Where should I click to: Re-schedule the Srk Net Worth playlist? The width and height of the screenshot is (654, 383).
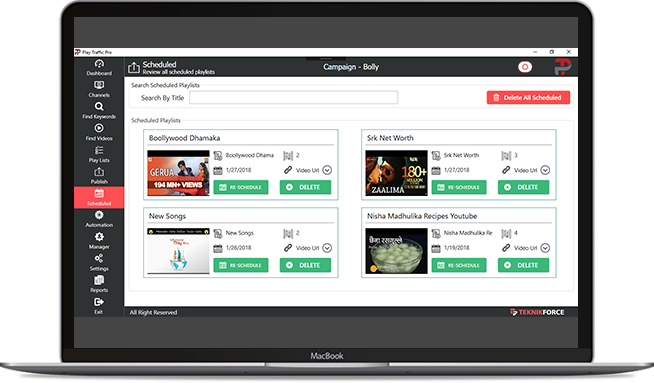[459, 187]
